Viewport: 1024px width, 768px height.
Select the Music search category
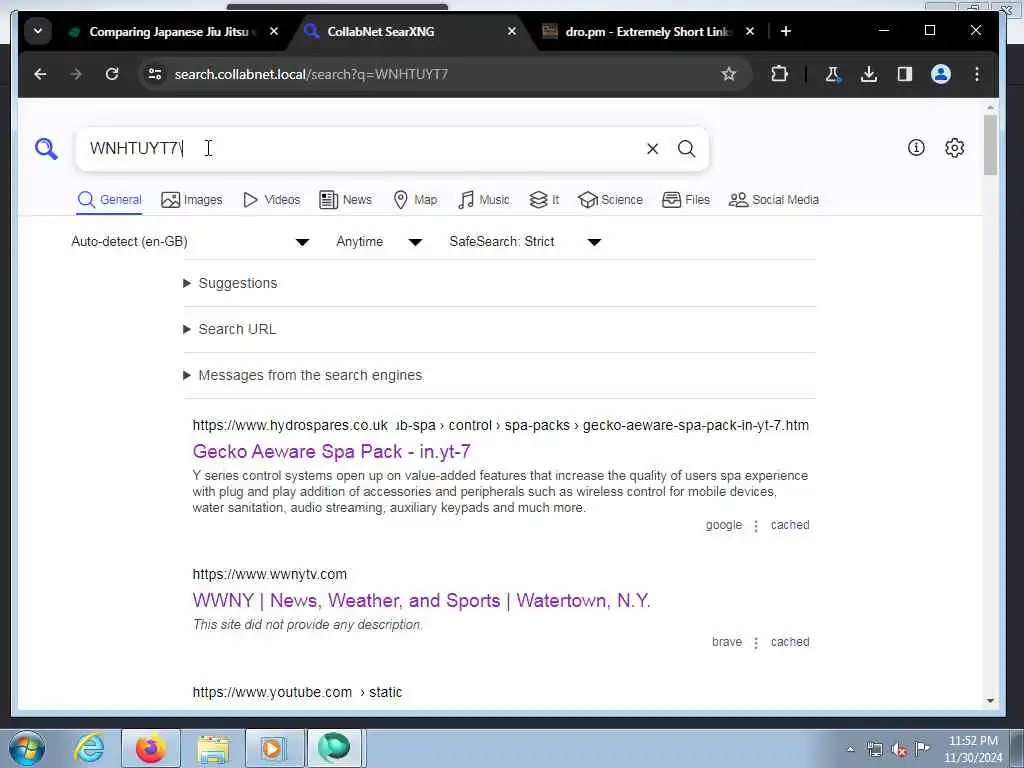[483, 200]
